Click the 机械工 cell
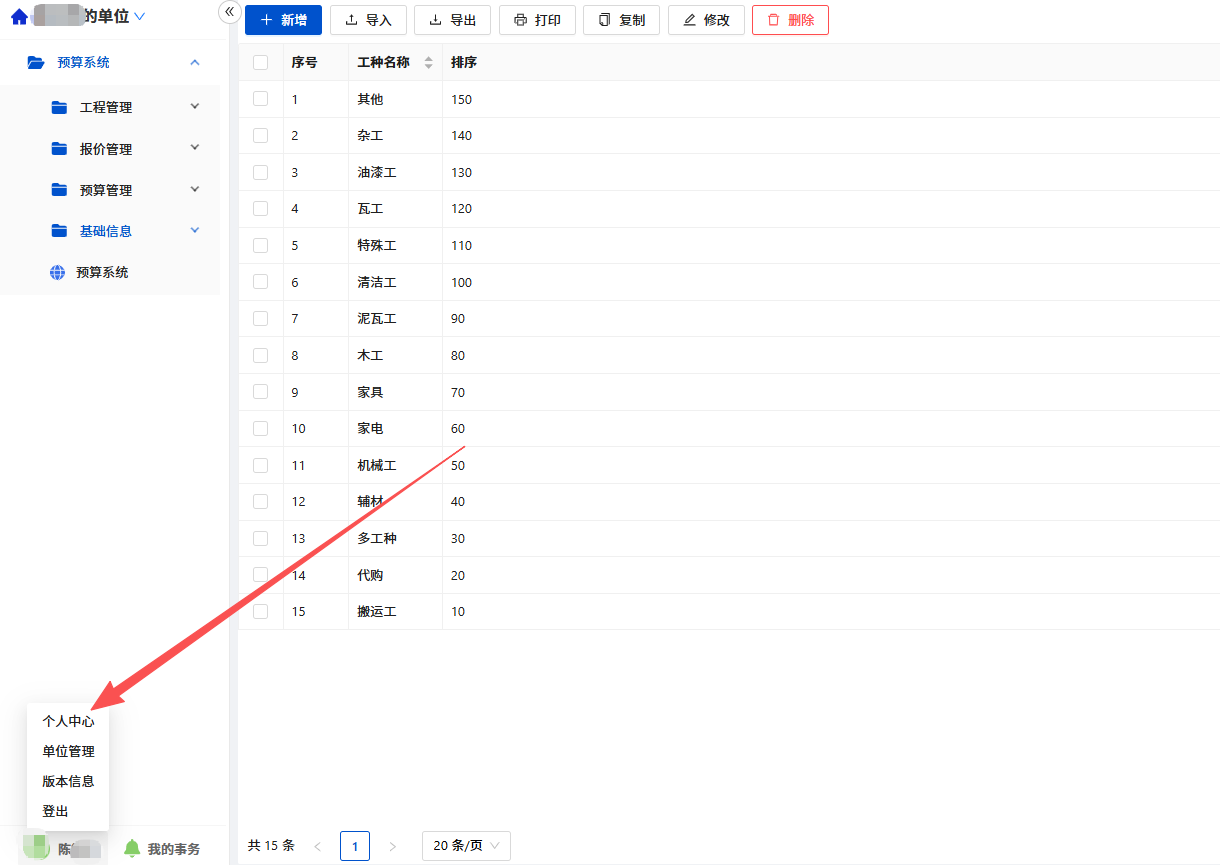Image resolution: width=1220 pixels, height=865 pixels. click(x=377, y=465)
